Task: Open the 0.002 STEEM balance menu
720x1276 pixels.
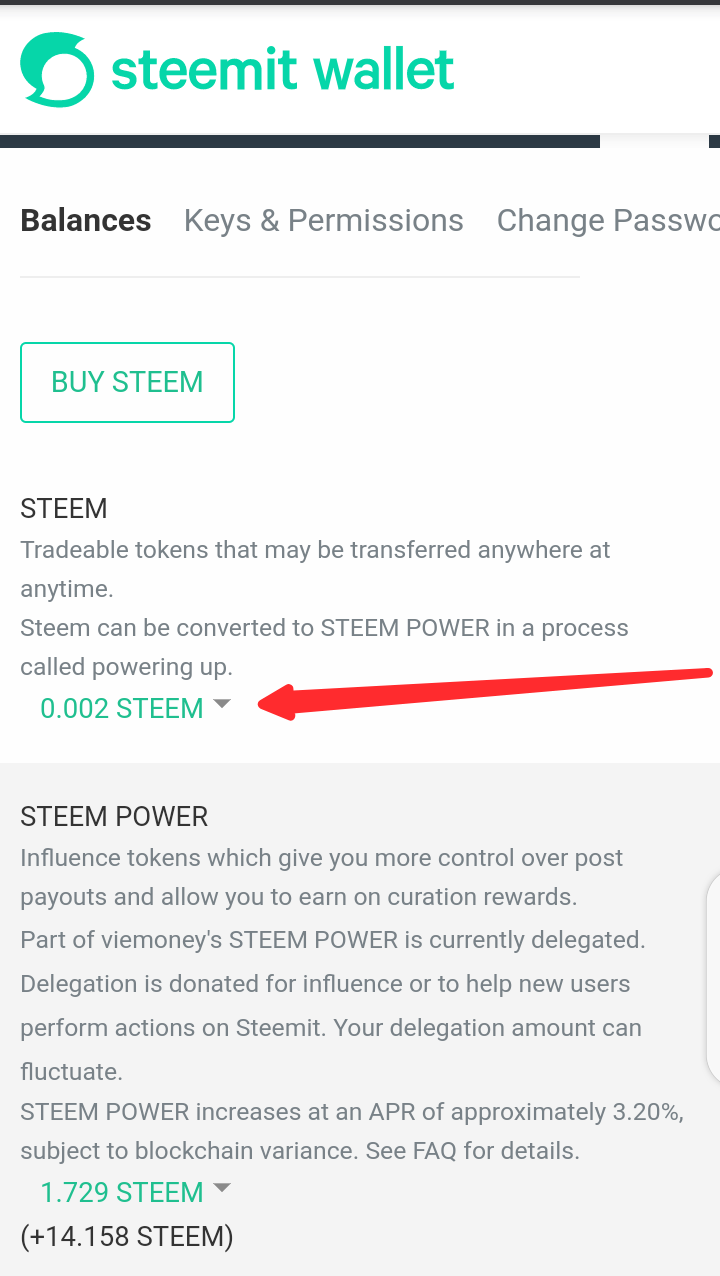Action: pos(122,708)
